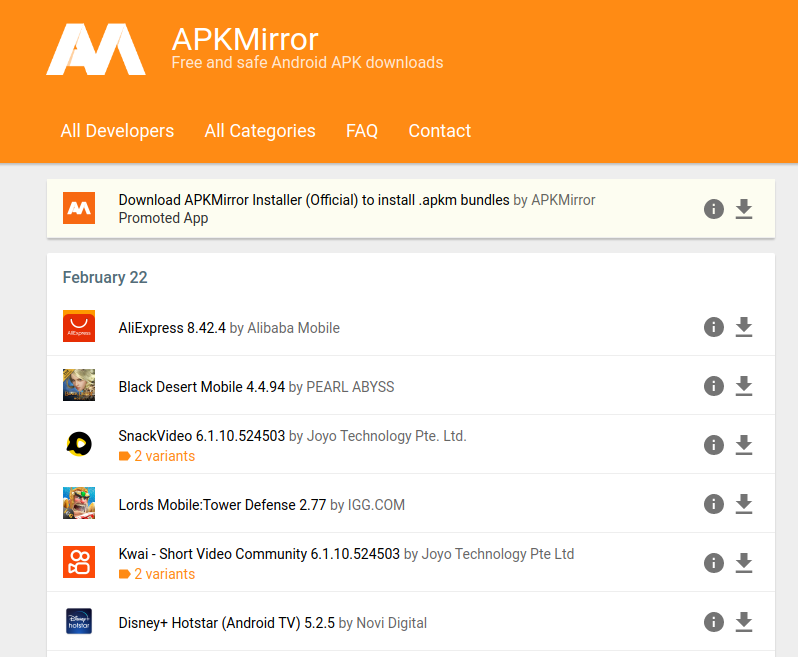The height and width of the screenshot is (657, 798).
Task: Click the APKMirror site title
Action: [245, 39]
